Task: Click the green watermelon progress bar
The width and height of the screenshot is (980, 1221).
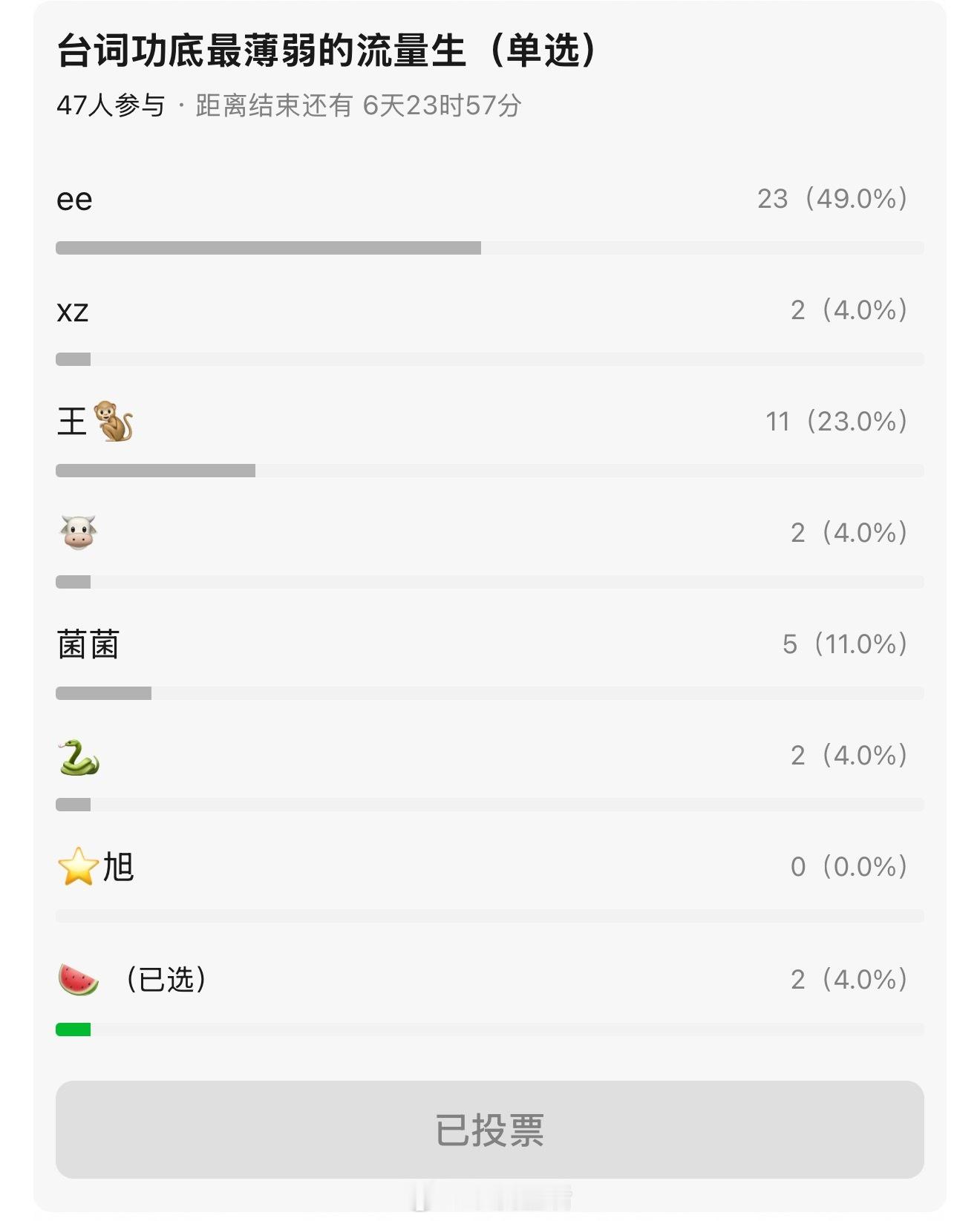Action: click(73, 1029)
